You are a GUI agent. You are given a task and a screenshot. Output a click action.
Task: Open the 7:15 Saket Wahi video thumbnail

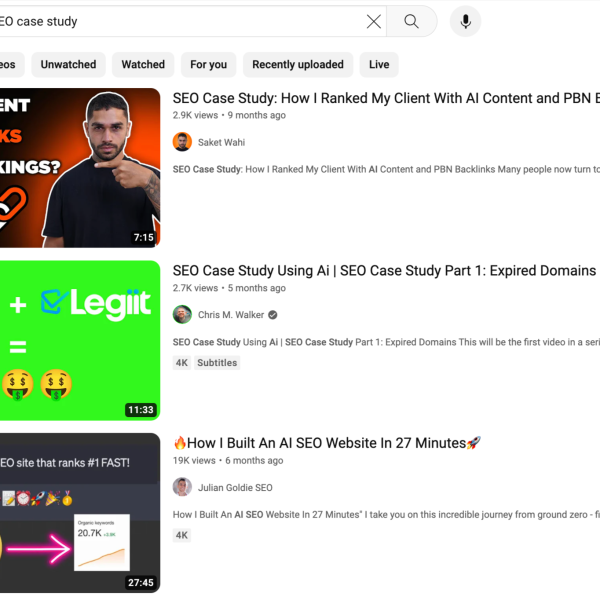point(80,168)
